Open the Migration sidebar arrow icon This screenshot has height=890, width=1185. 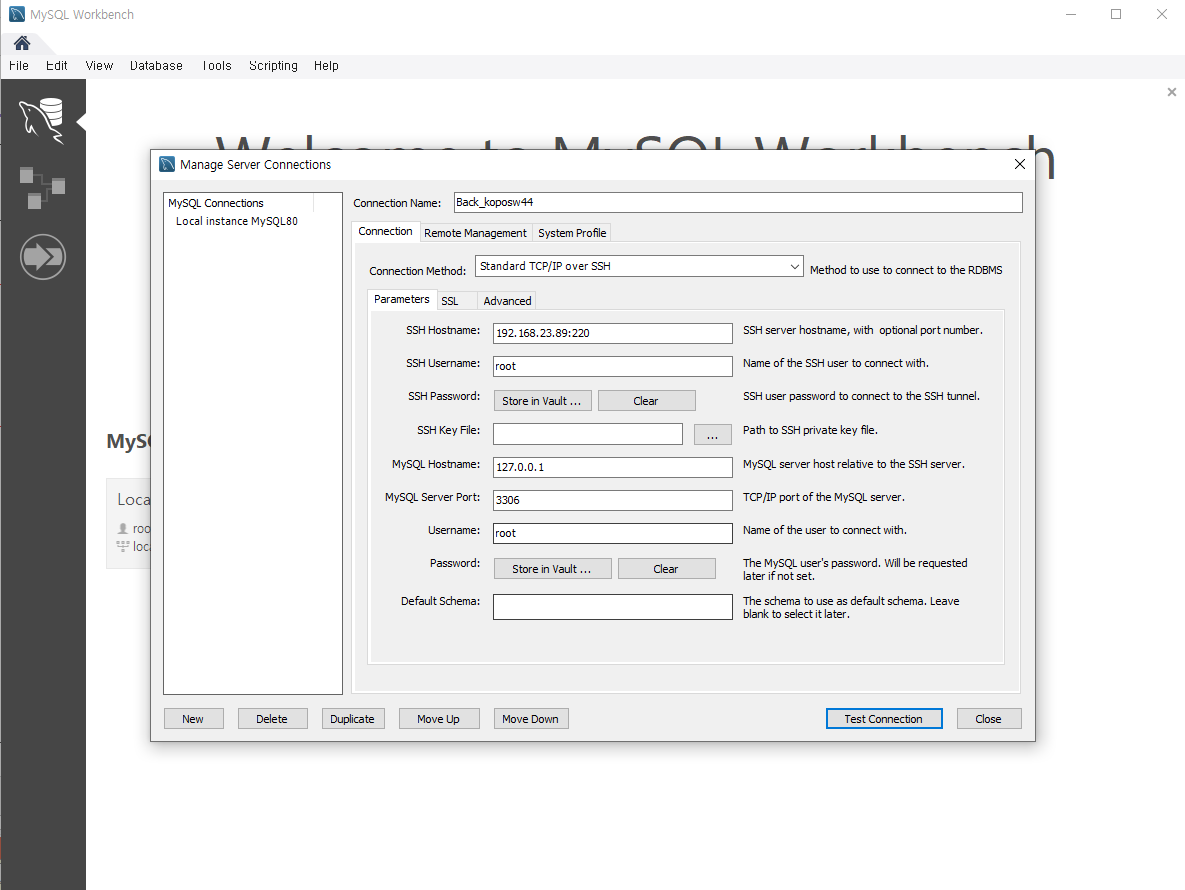coord(43,257)
